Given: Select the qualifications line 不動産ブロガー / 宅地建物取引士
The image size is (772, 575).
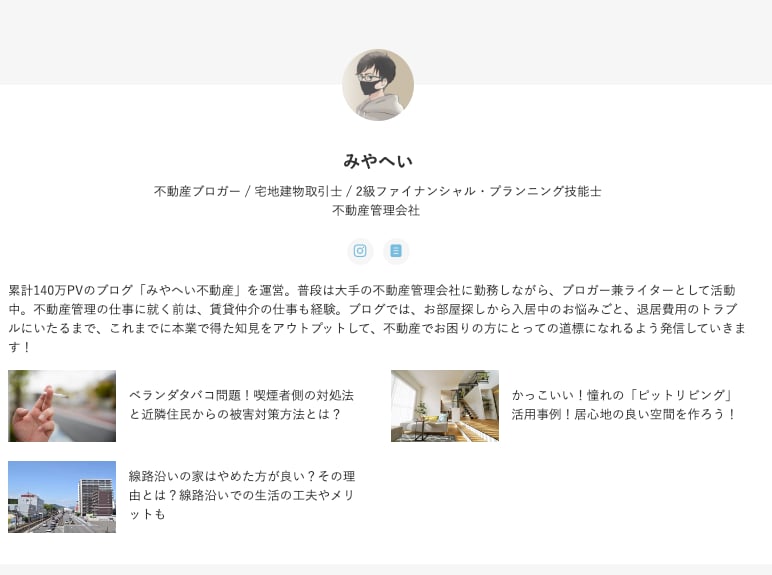Looking at the screenshot, I should click(378, 191).
